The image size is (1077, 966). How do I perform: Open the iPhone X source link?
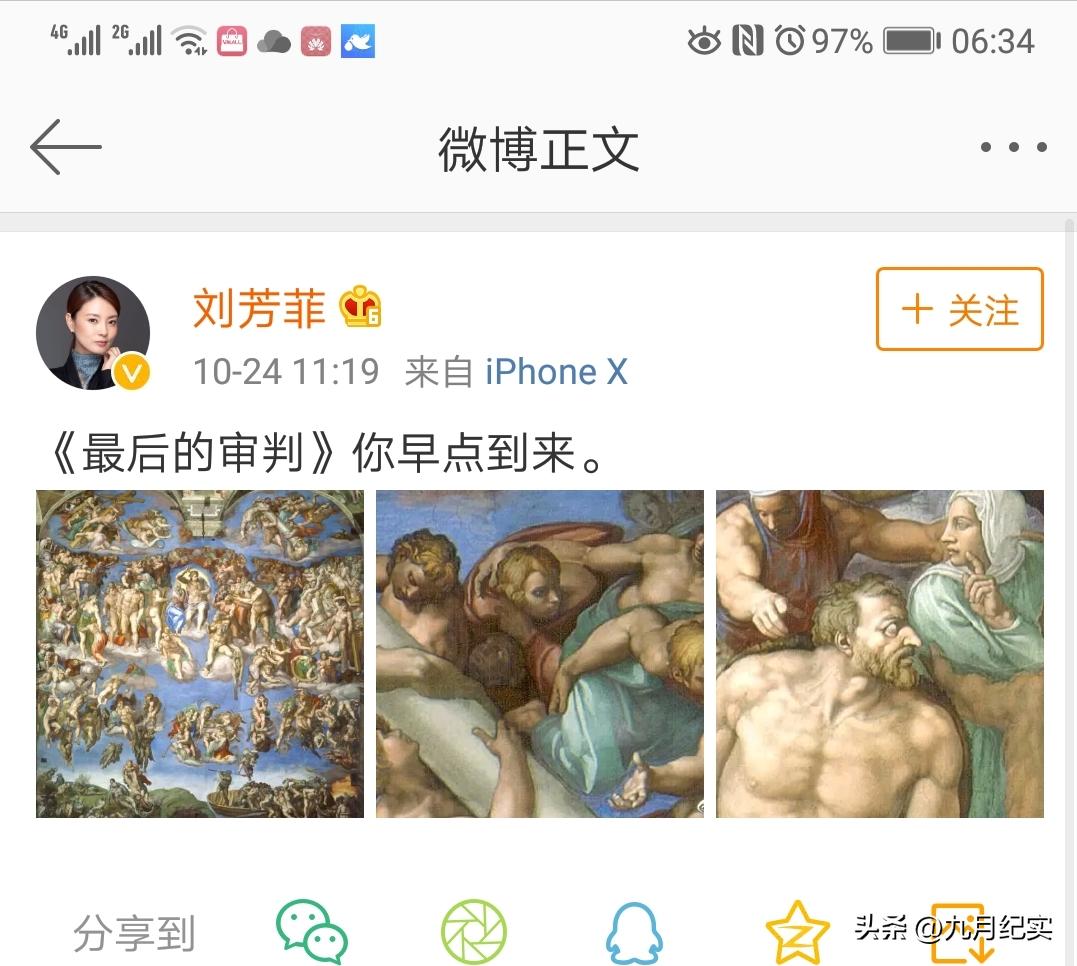click(556, 372)
